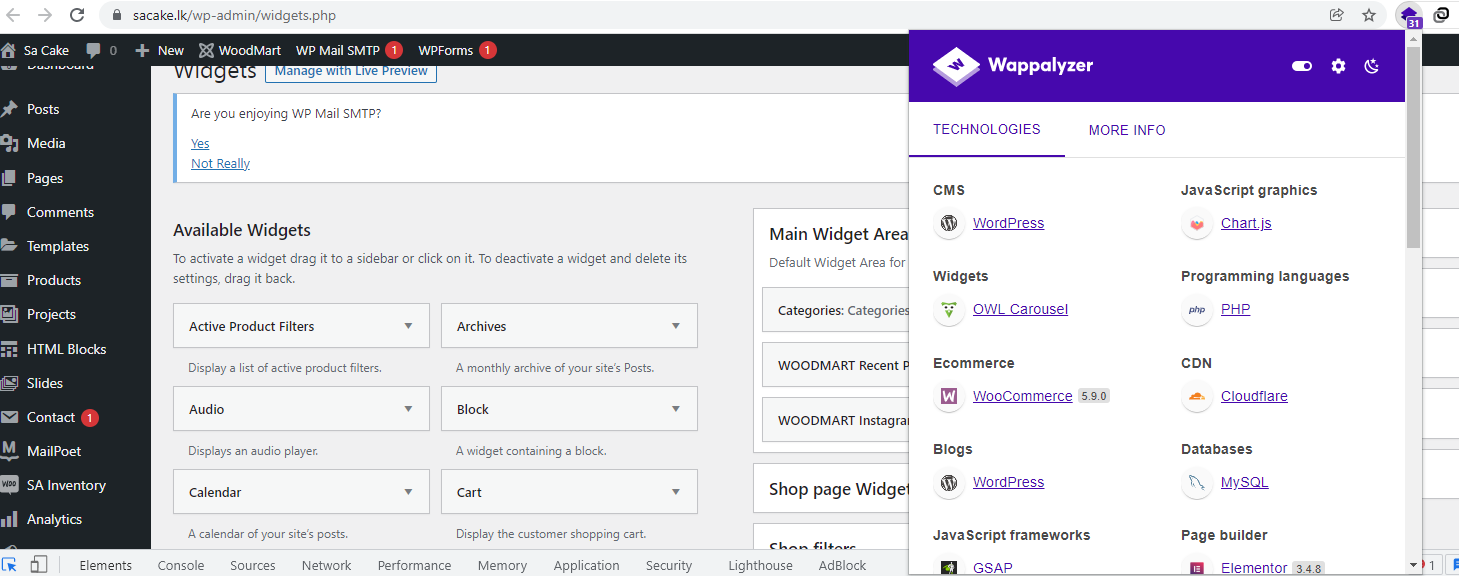Image resolution: width=1459 pixels, height=576 pixels.
Task: Switch to the MORE INFO tab
Action: (1127, 130)
